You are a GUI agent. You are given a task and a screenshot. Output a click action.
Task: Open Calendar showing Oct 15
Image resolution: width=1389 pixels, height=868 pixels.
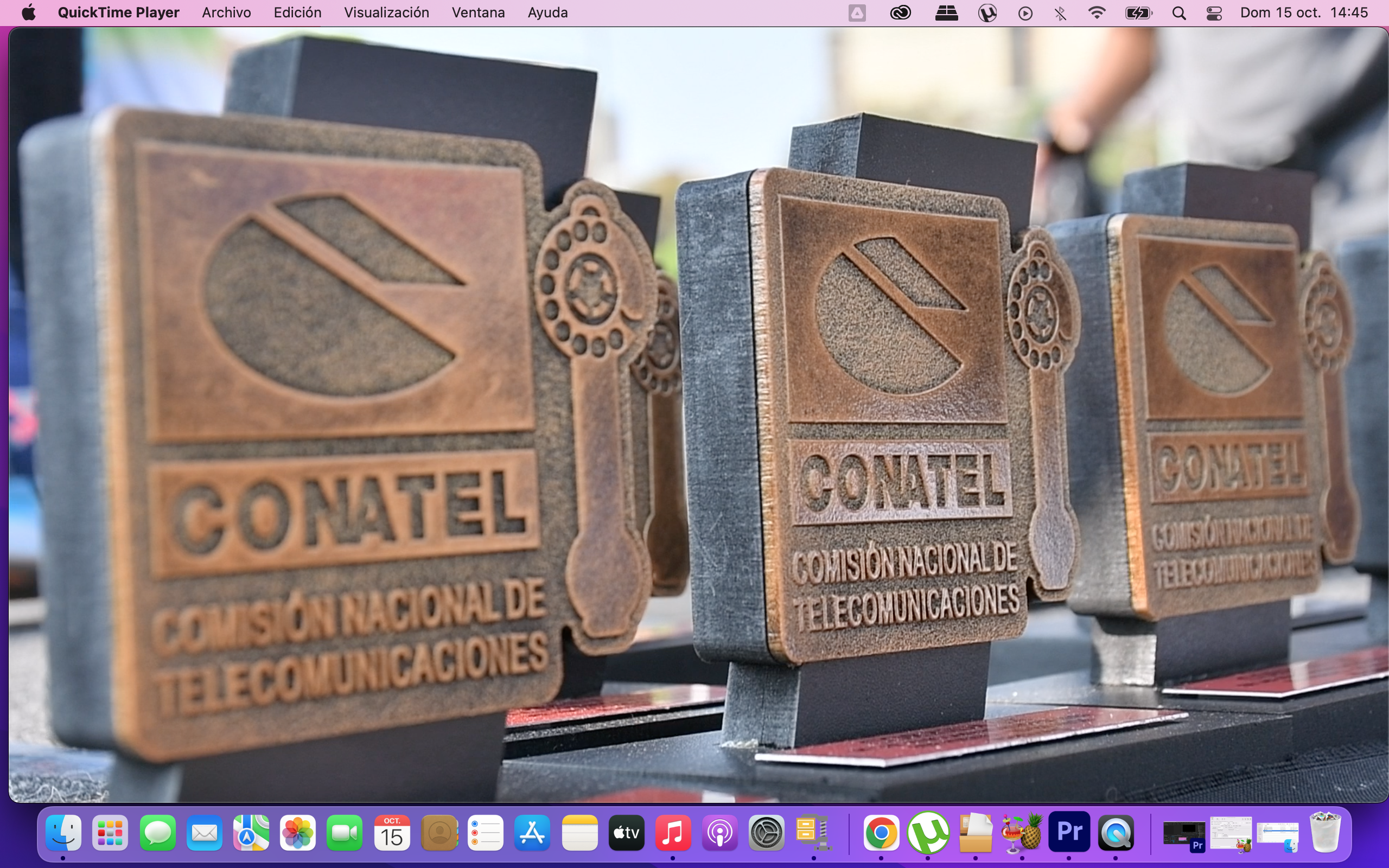[392, 832]
